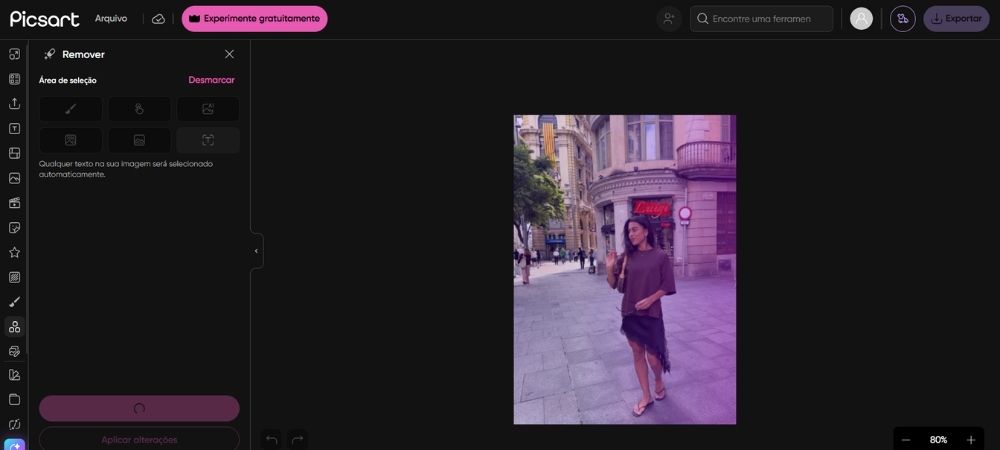Click Experimente gratuitamente button
1000x450 pixels.
coord(254,18)
